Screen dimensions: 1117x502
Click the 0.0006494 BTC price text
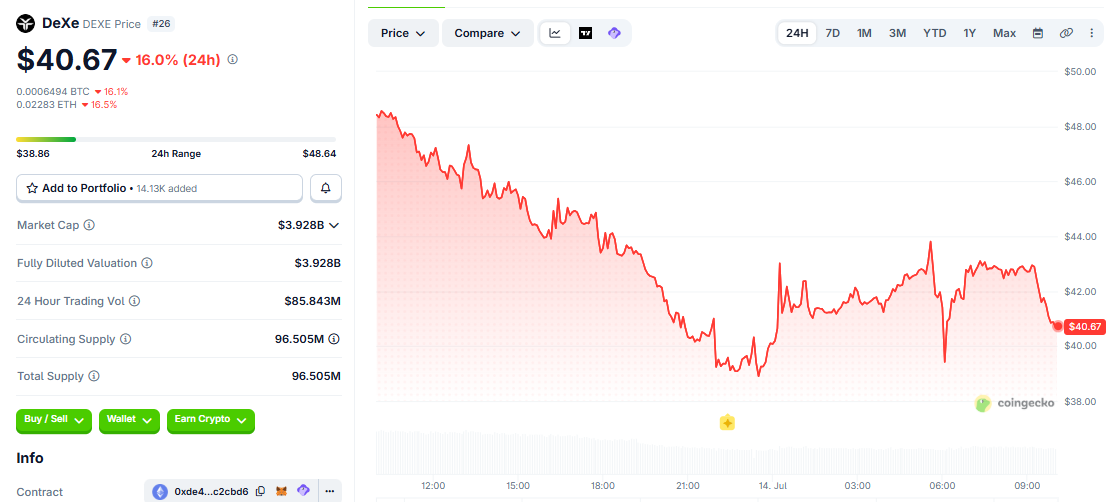pyautogui.click(x=53, y=91)
